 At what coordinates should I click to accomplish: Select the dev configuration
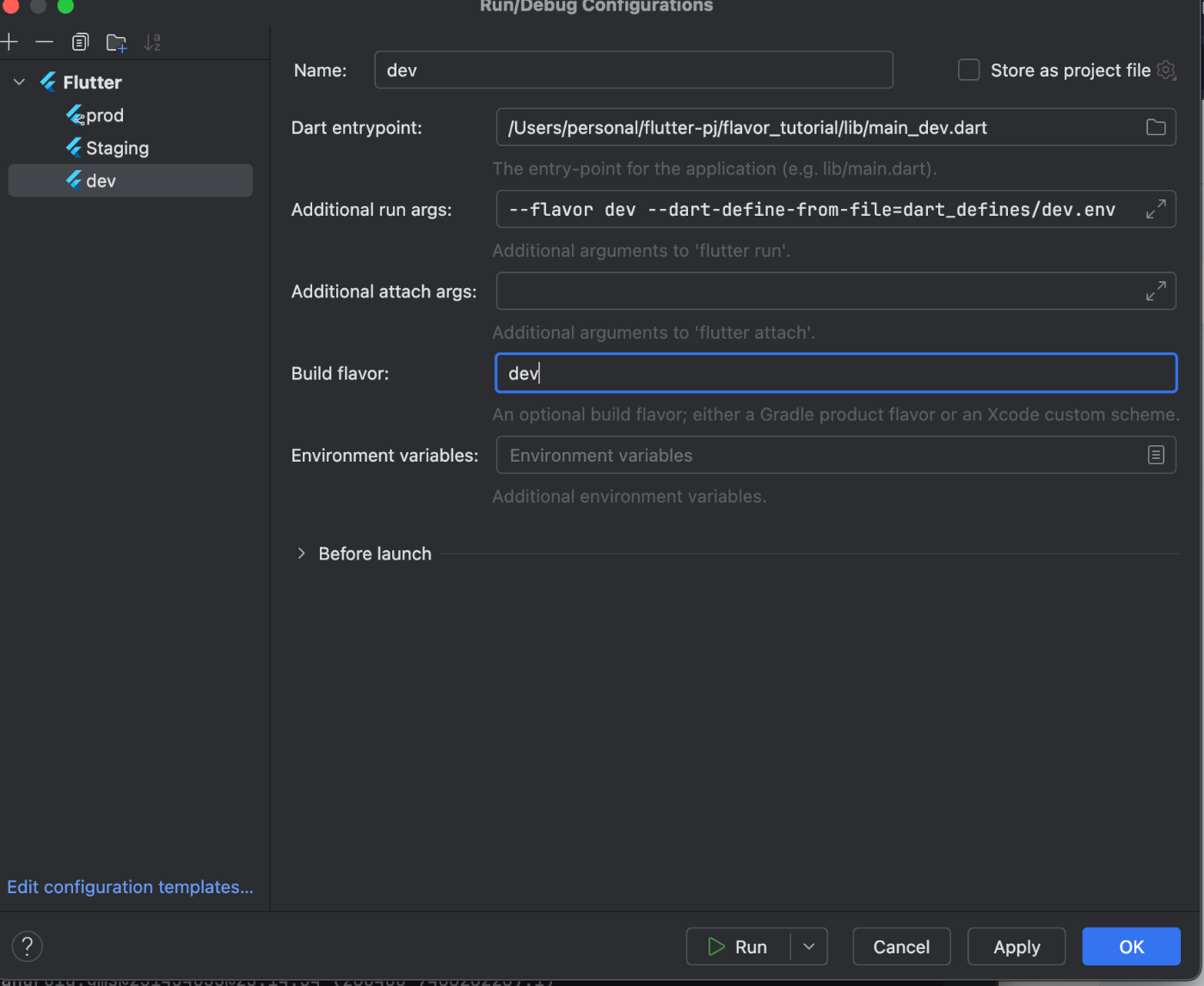point(130,181)
